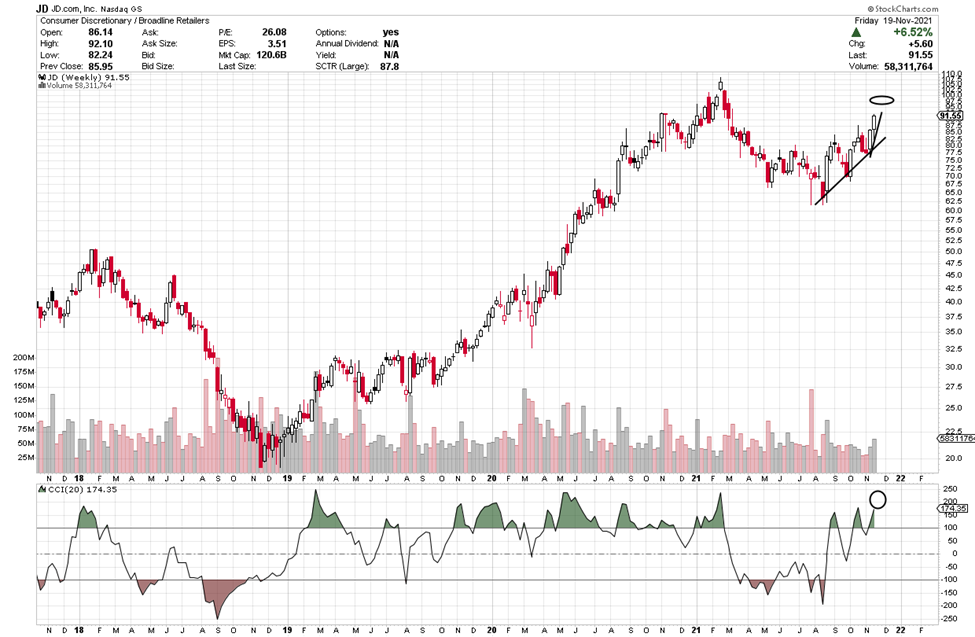
Task: Click the 174.35 tag on CCI axis
Action: coord(952,509)
